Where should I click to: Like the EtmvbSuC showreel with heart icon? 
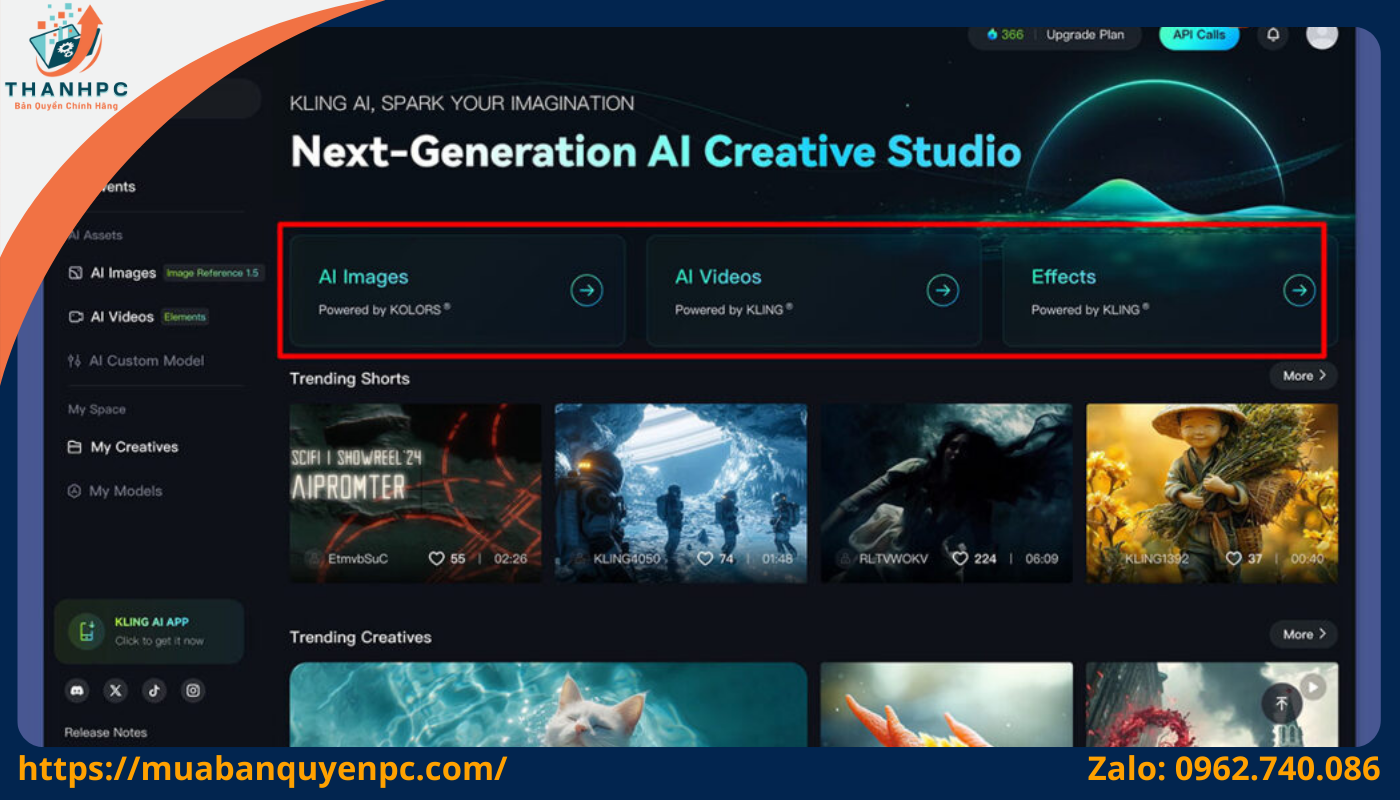pyautogui.click(x=436, y=558)
